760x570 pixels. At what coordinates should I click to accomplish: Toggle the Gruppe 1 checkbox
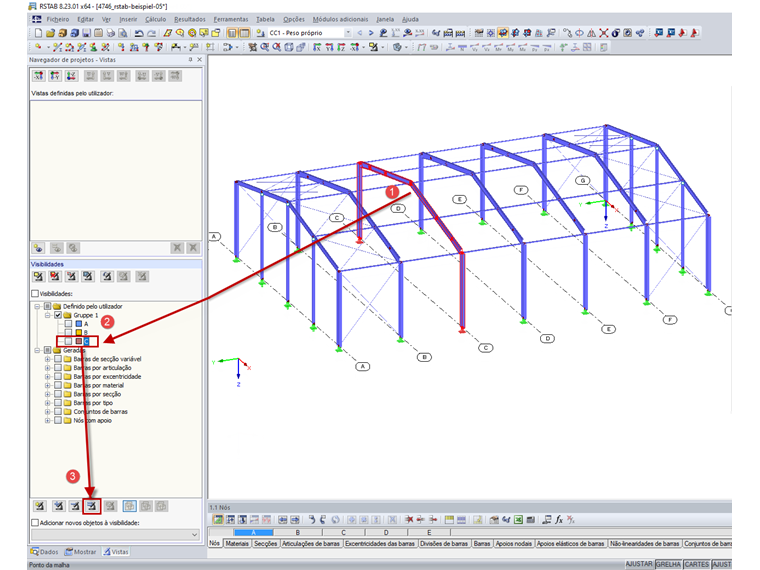coord(58,315)
